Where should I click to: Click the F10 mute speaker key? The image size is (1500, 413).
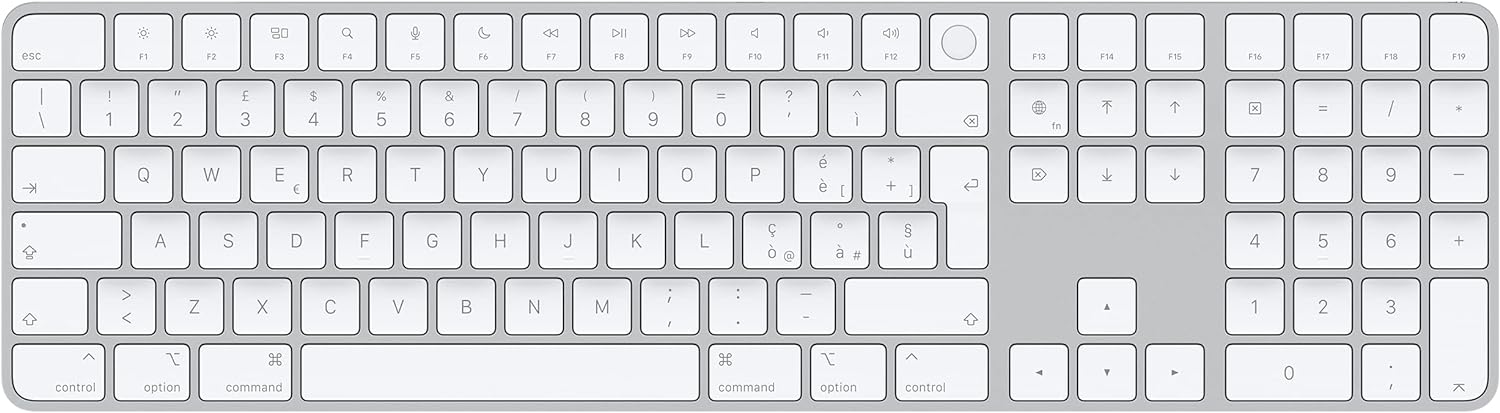[755, 42]
